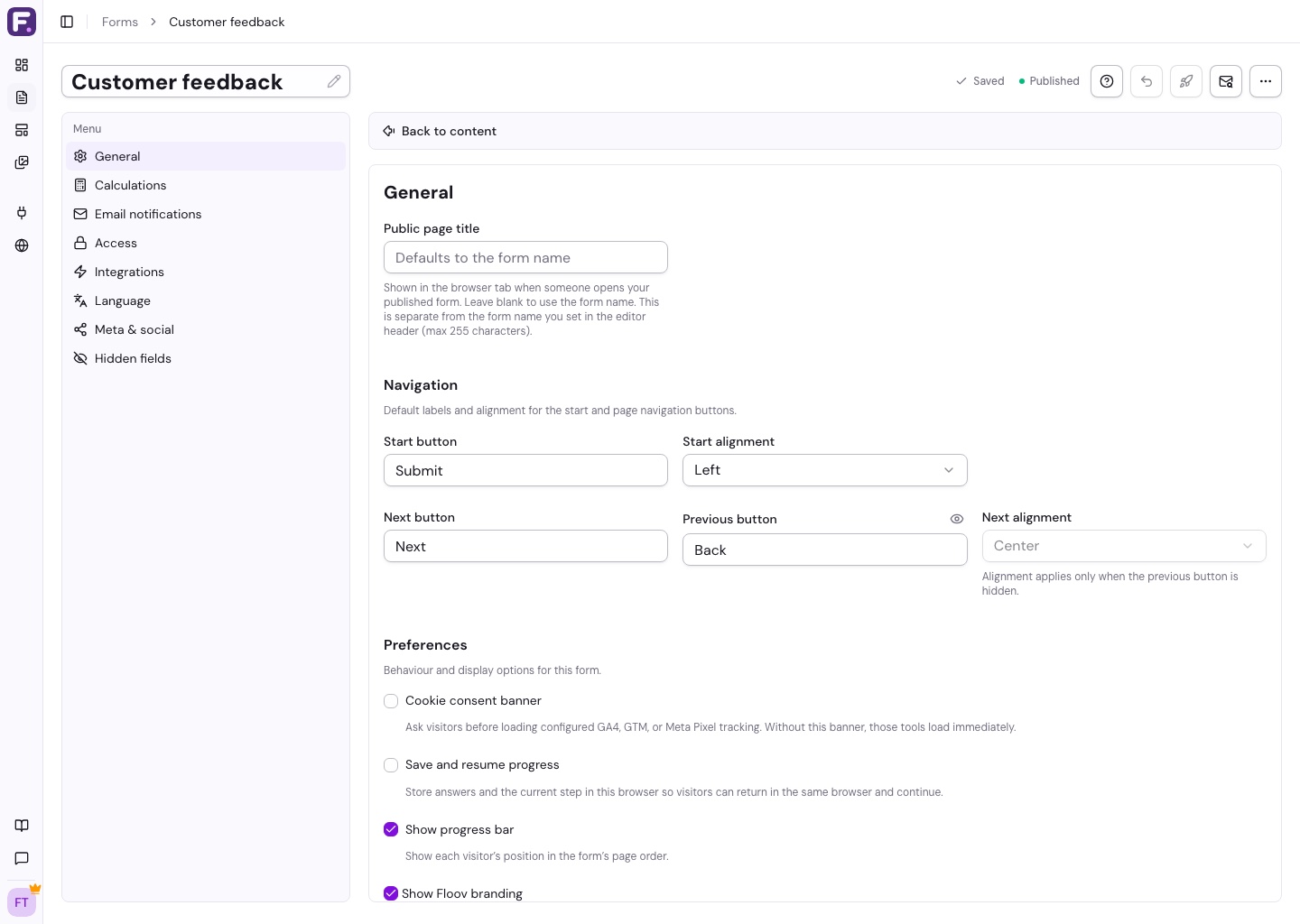Viewport: 1300px width, 924px height.
Task: Go to Forms breadcrumb link
Action: (x=120, y=22)
